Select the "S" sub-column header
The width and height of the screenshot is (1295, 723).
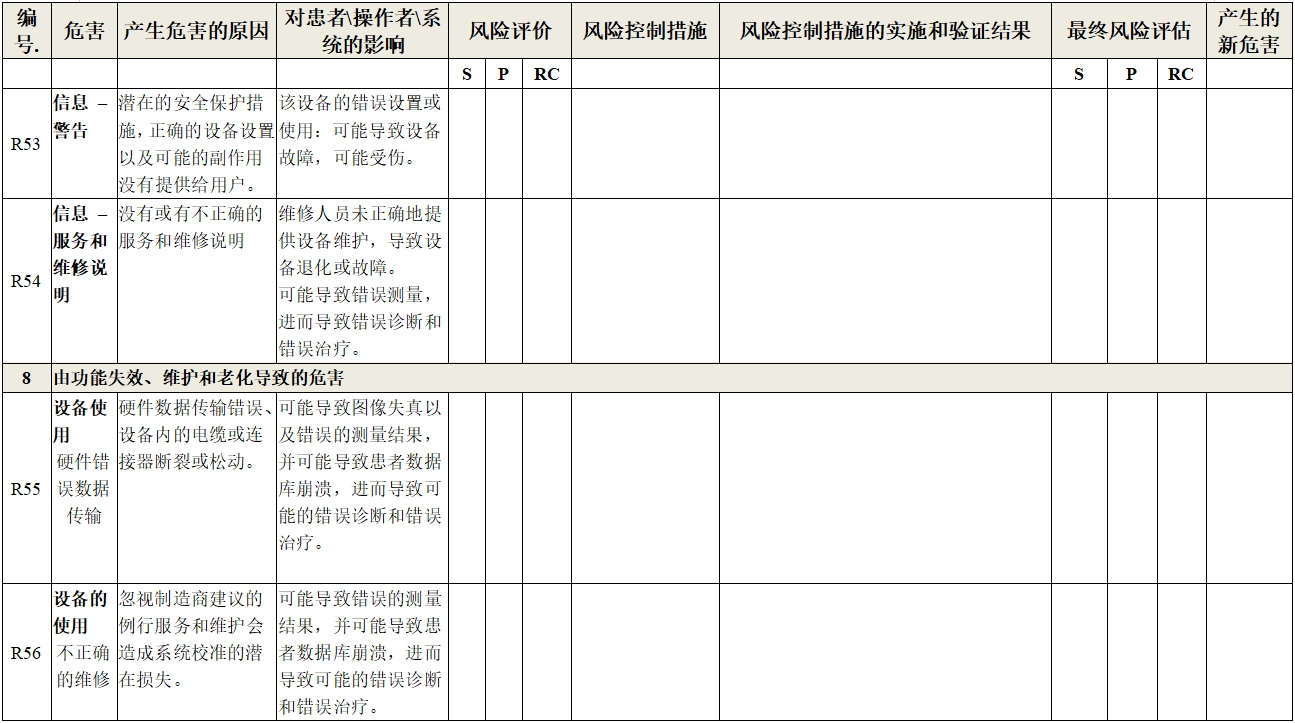(x=467, y=73)
